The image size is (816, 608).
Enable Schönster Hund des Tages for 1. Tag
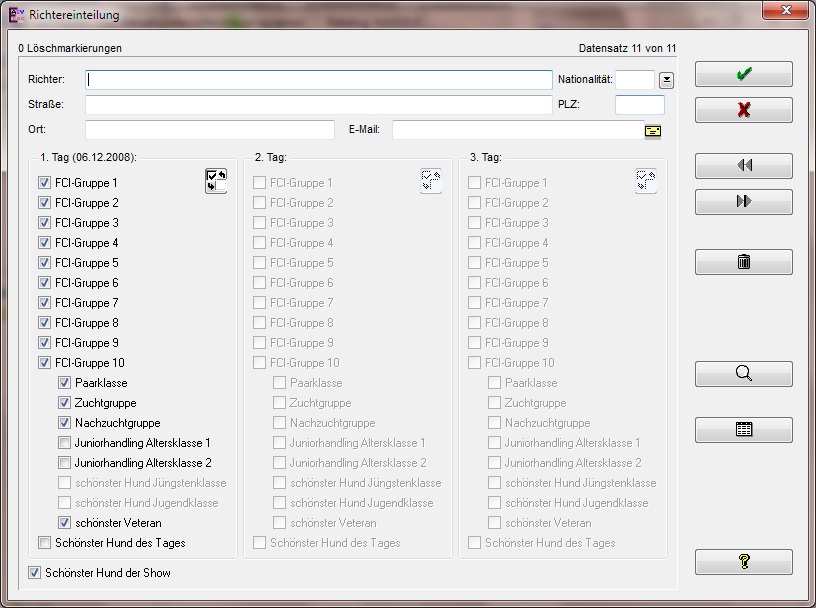44,542
